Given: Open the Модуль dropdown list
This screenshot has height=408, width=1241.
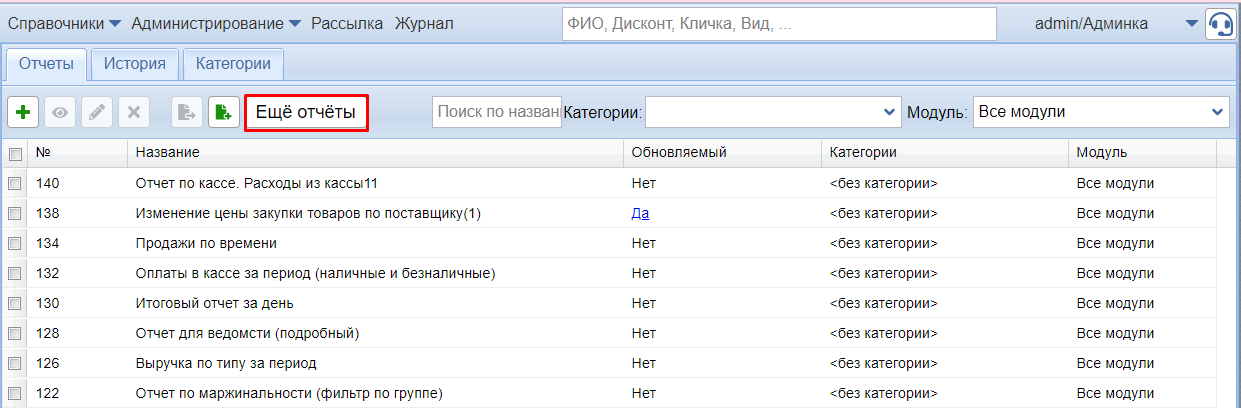Looking at the screenshot, I should (x=1101, y=112).
